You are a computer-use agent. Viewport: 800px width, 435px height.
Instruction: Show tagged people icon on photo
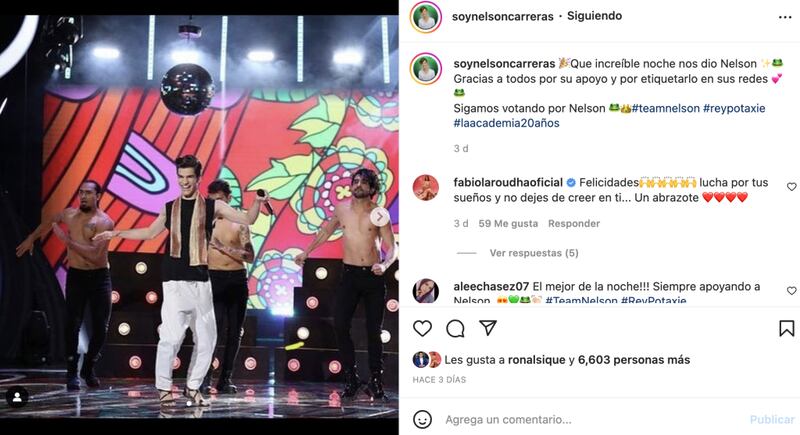point(17,397)
